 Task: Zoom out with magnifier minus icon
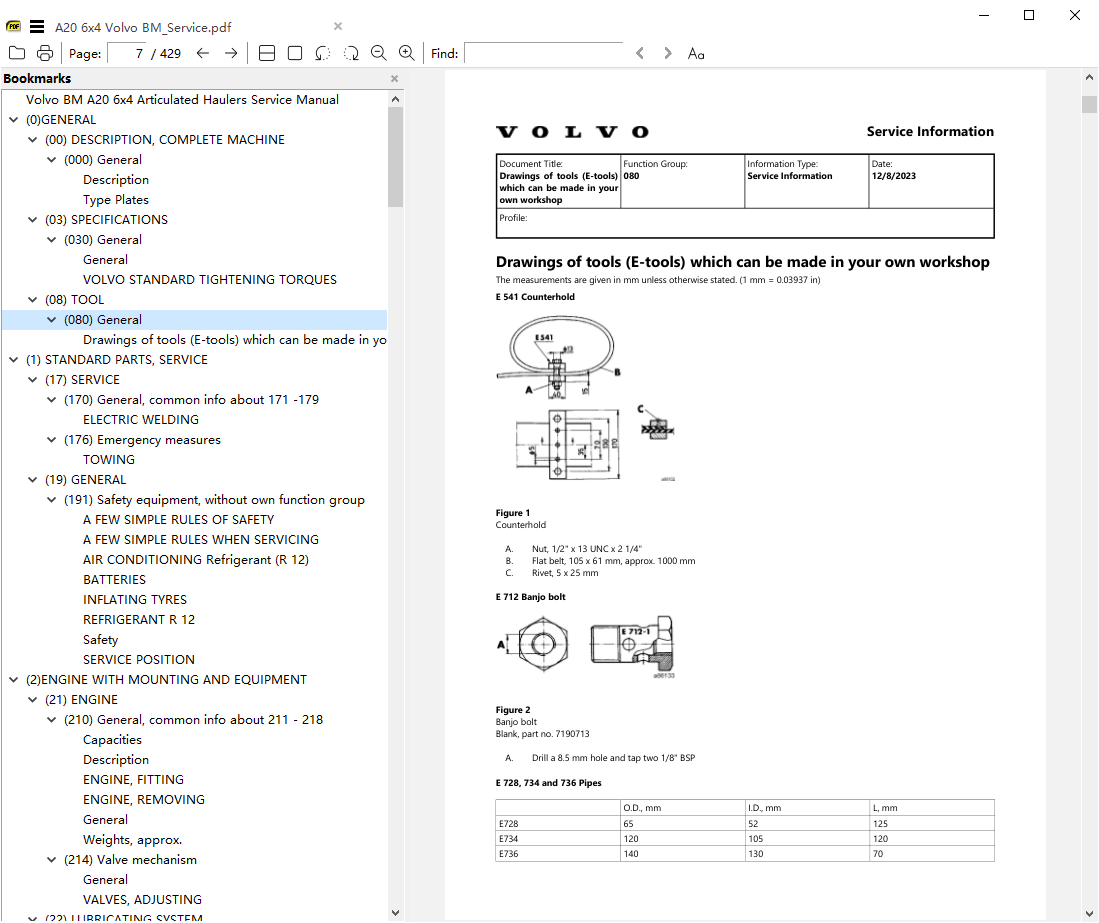click(x=378, y=53)
